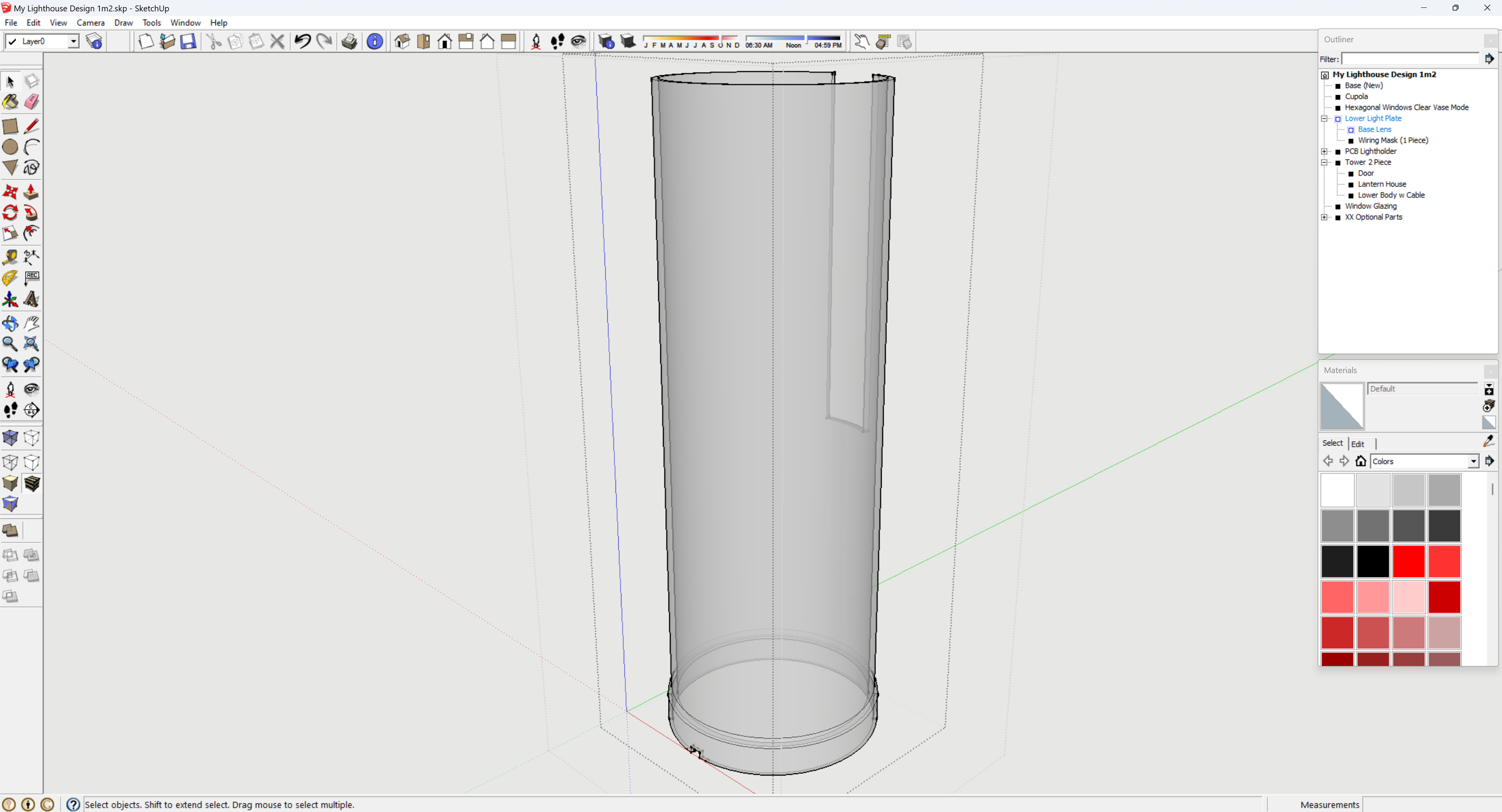
Task: Choose the Tape Measure tool
Action: pyautogui.click(x=11, y=257)
